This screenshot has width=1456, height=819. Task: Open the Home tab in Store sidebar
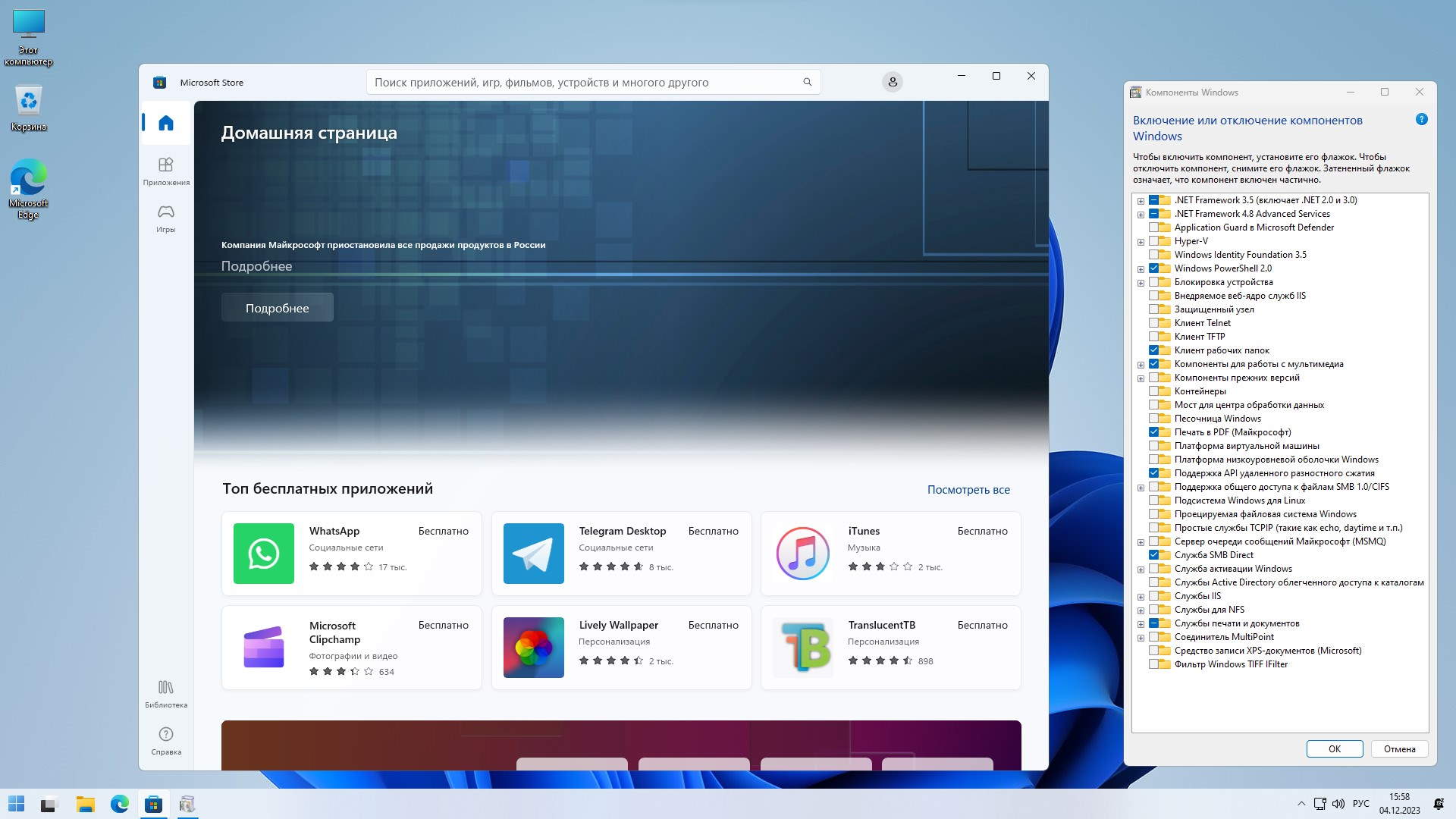coord(166,123)
